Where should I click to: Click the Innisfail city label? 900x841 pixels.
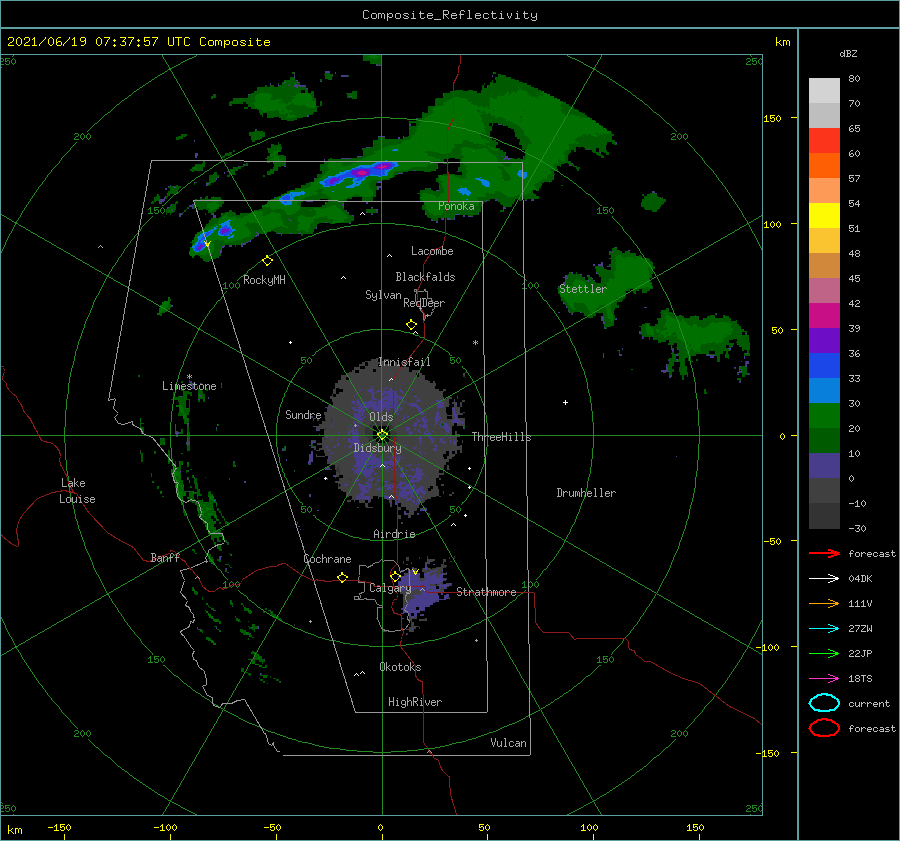tap(404, 362)
